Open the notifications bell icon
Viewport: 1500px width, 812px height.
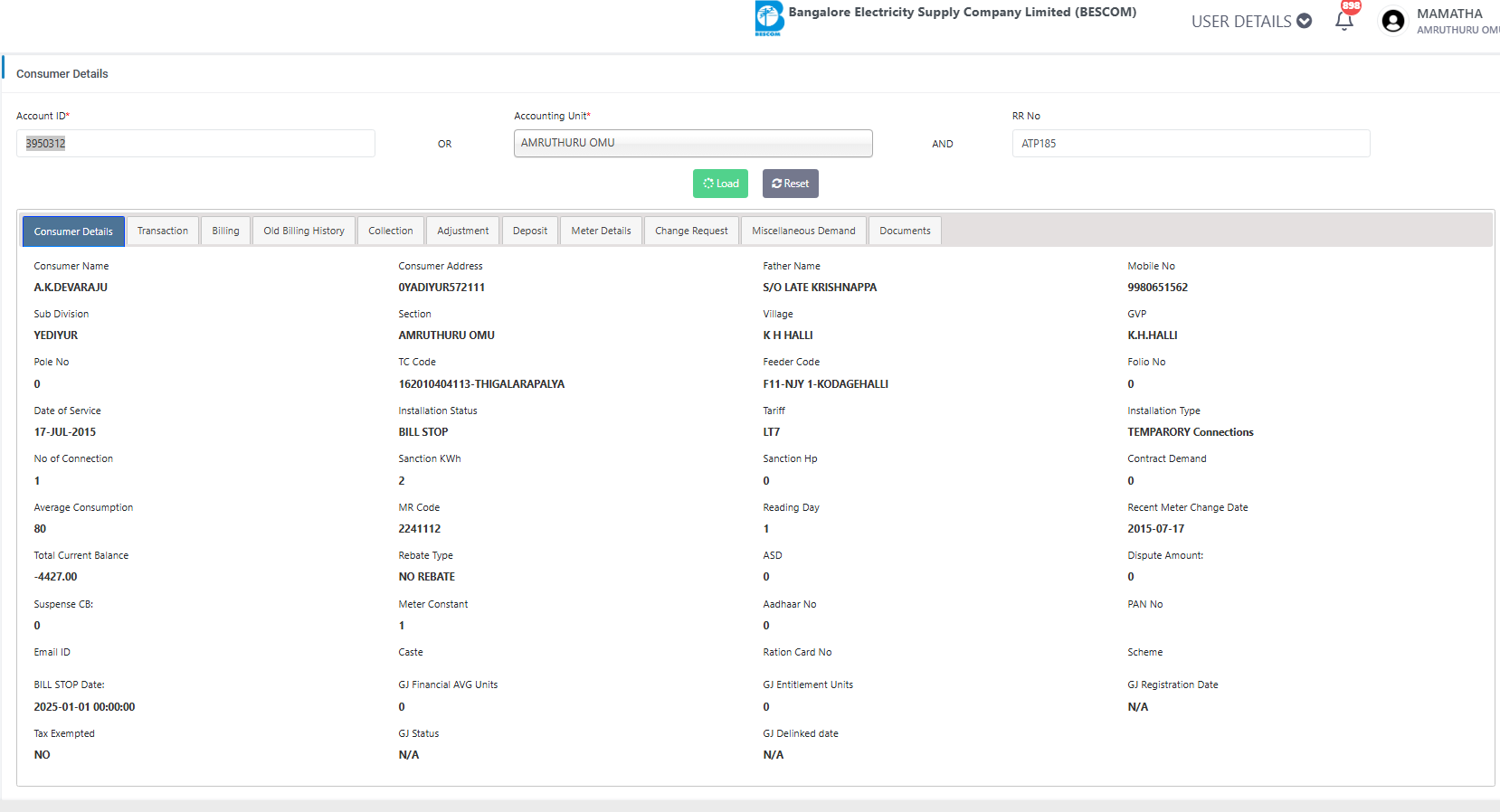coord(1344,21)
